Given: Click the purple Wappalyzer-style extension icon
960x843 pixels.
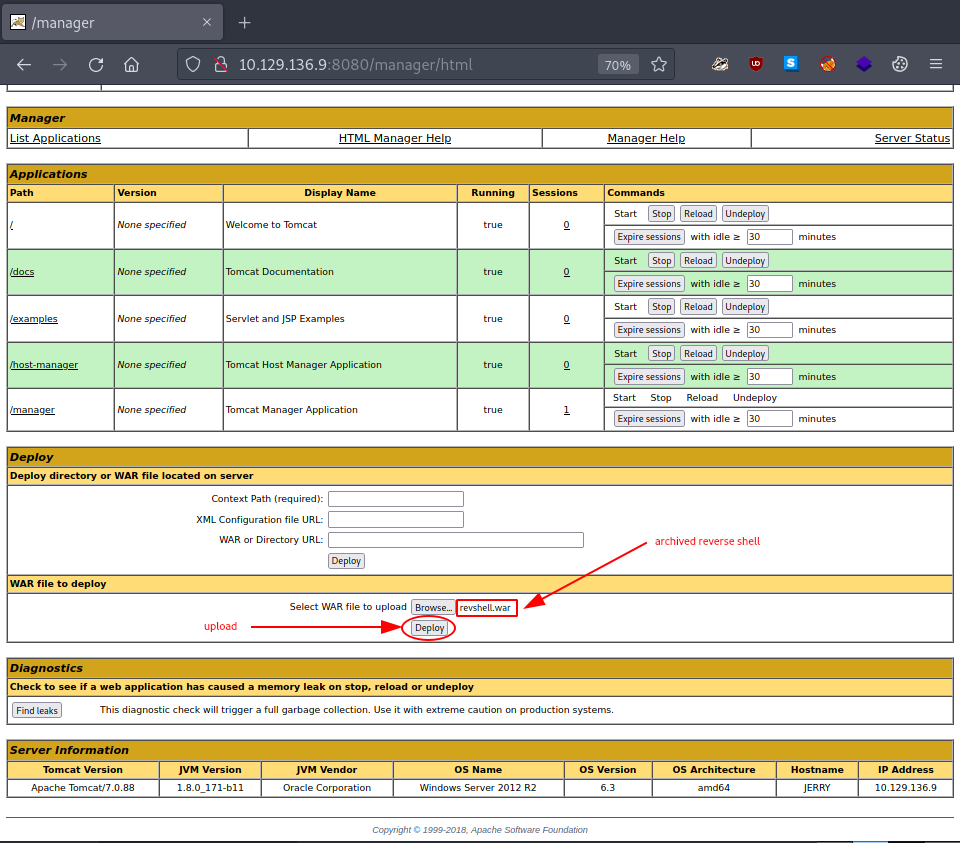Looking at the screenshot, I should coord(863,63).
